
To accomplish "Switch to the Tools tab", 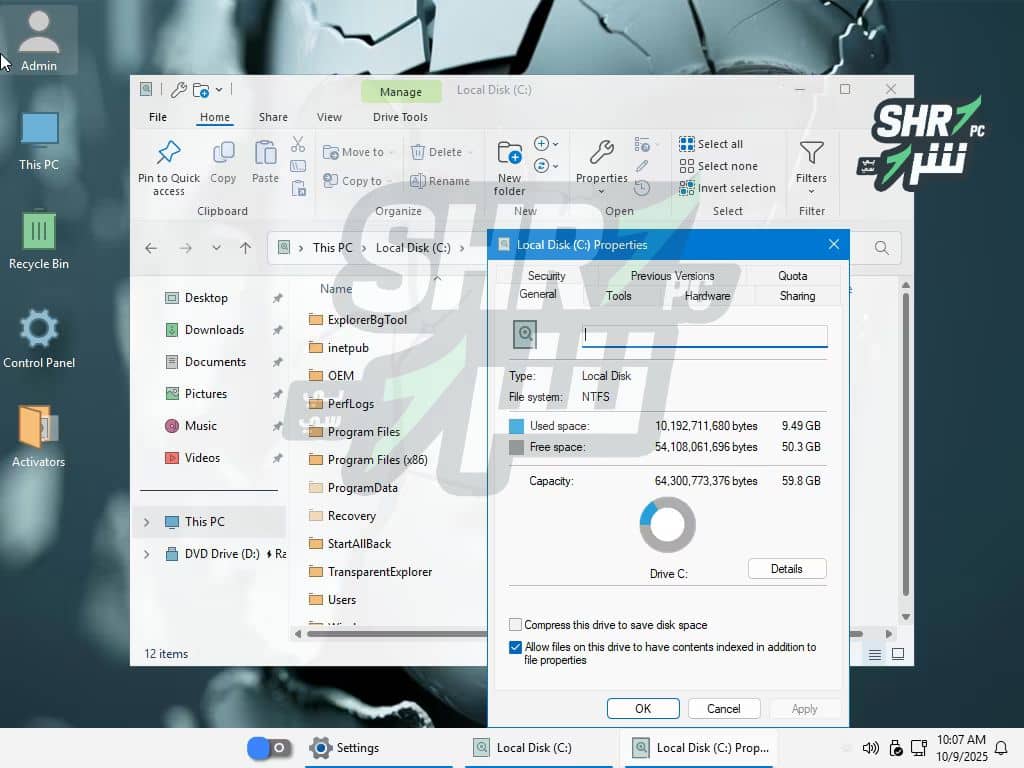I will (618, 296).
